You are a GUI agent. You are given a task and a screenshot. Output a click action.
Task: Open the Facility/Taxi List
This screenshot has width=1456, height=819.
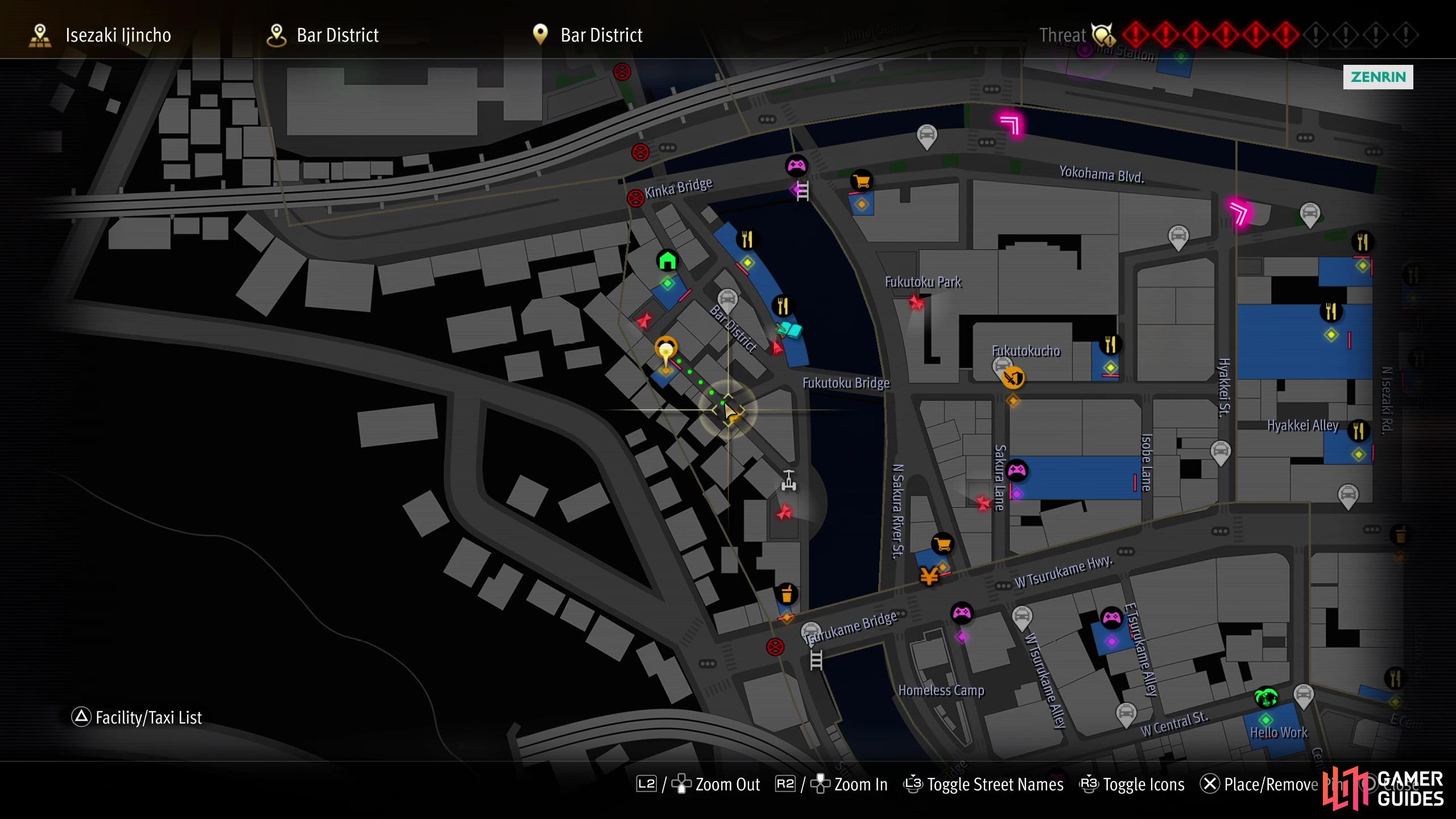(136, 717)
